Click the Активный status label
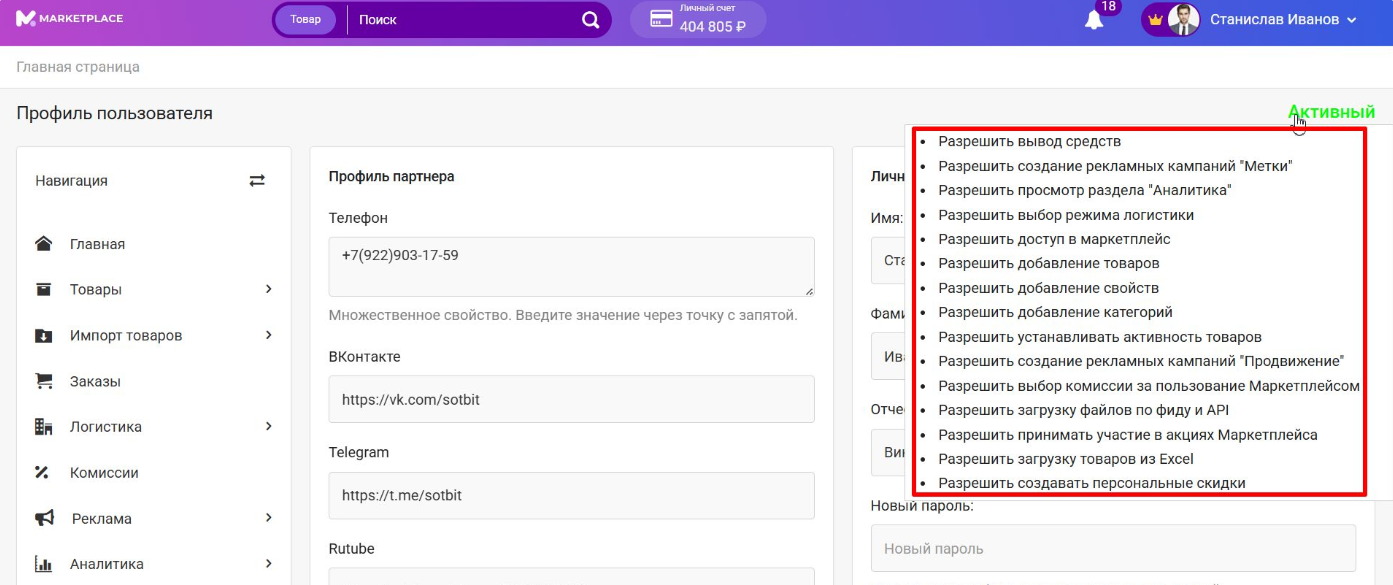This screenshot has height=585, width=1393. 1331,112
